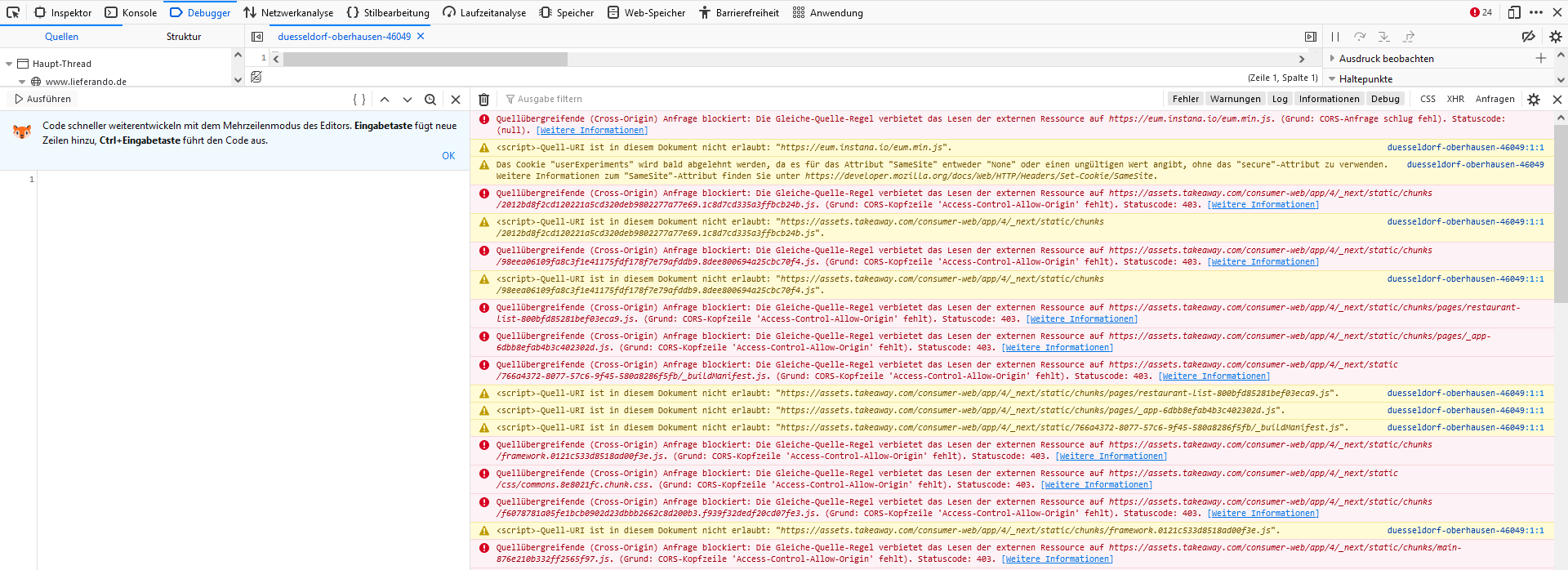Close the multiline editor with X
The height and width of the screenshot is (570, 1568).
(x=456, y=100)
